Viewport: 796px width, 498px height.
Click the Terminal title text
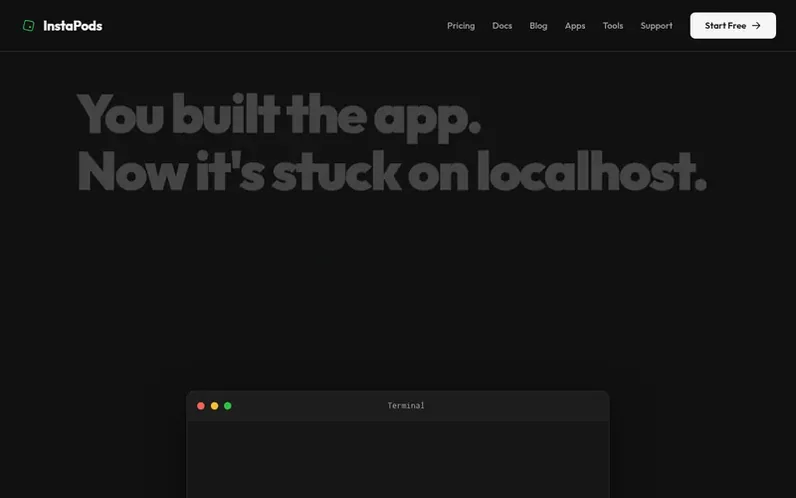click(406, 406)
